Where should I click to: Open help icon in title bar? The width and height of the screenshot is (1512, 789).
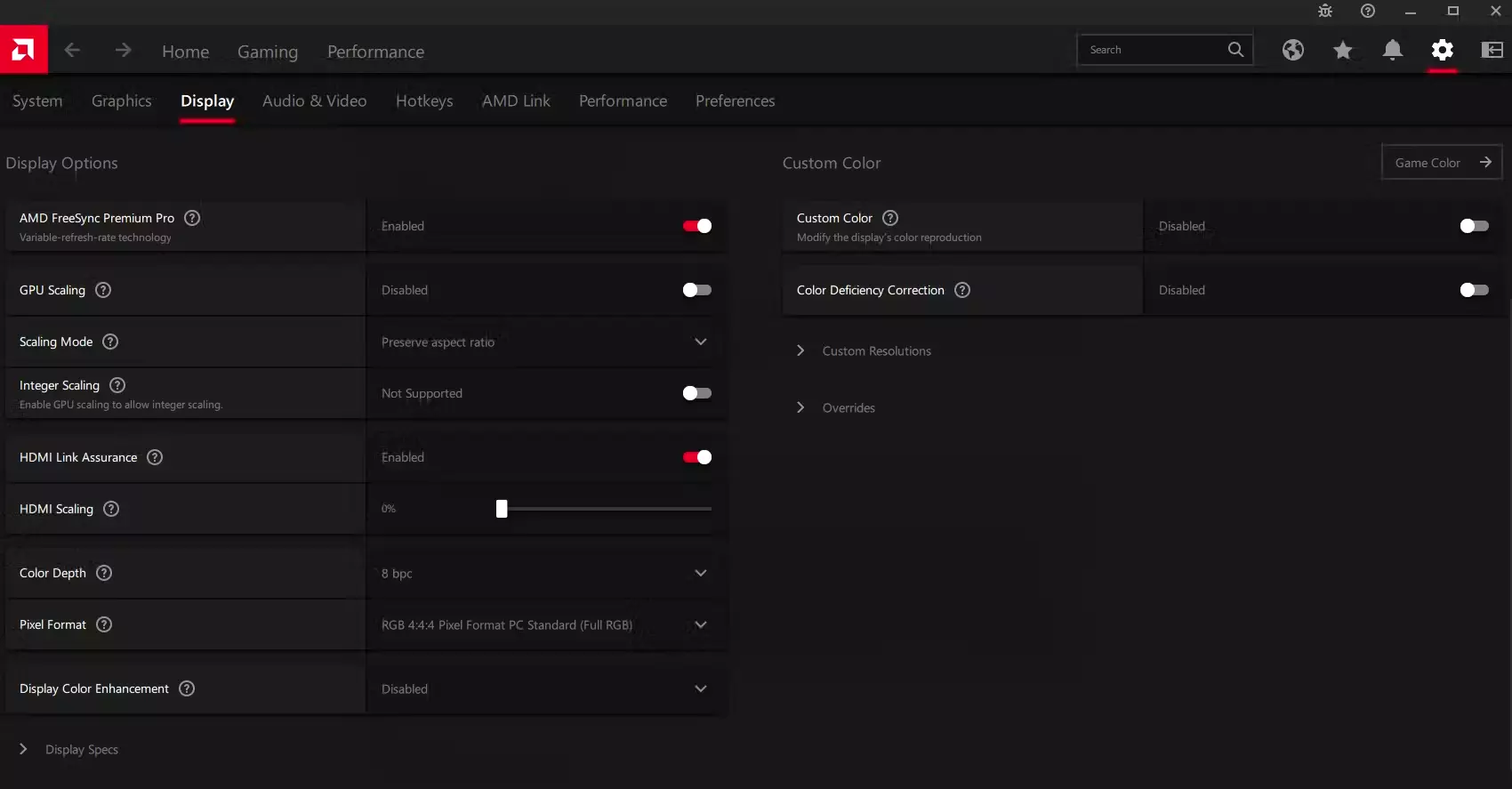[1368, 11]
